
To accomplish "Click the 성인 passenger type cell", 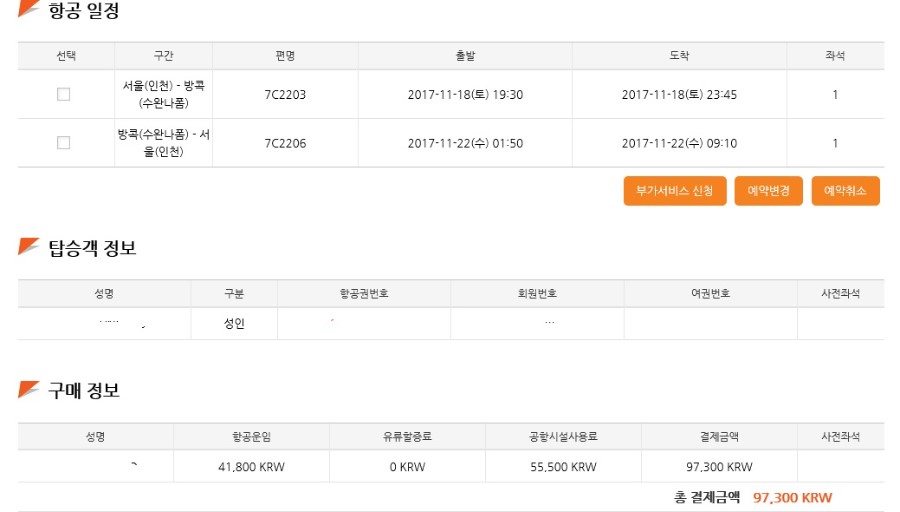I will pos(234,323).
